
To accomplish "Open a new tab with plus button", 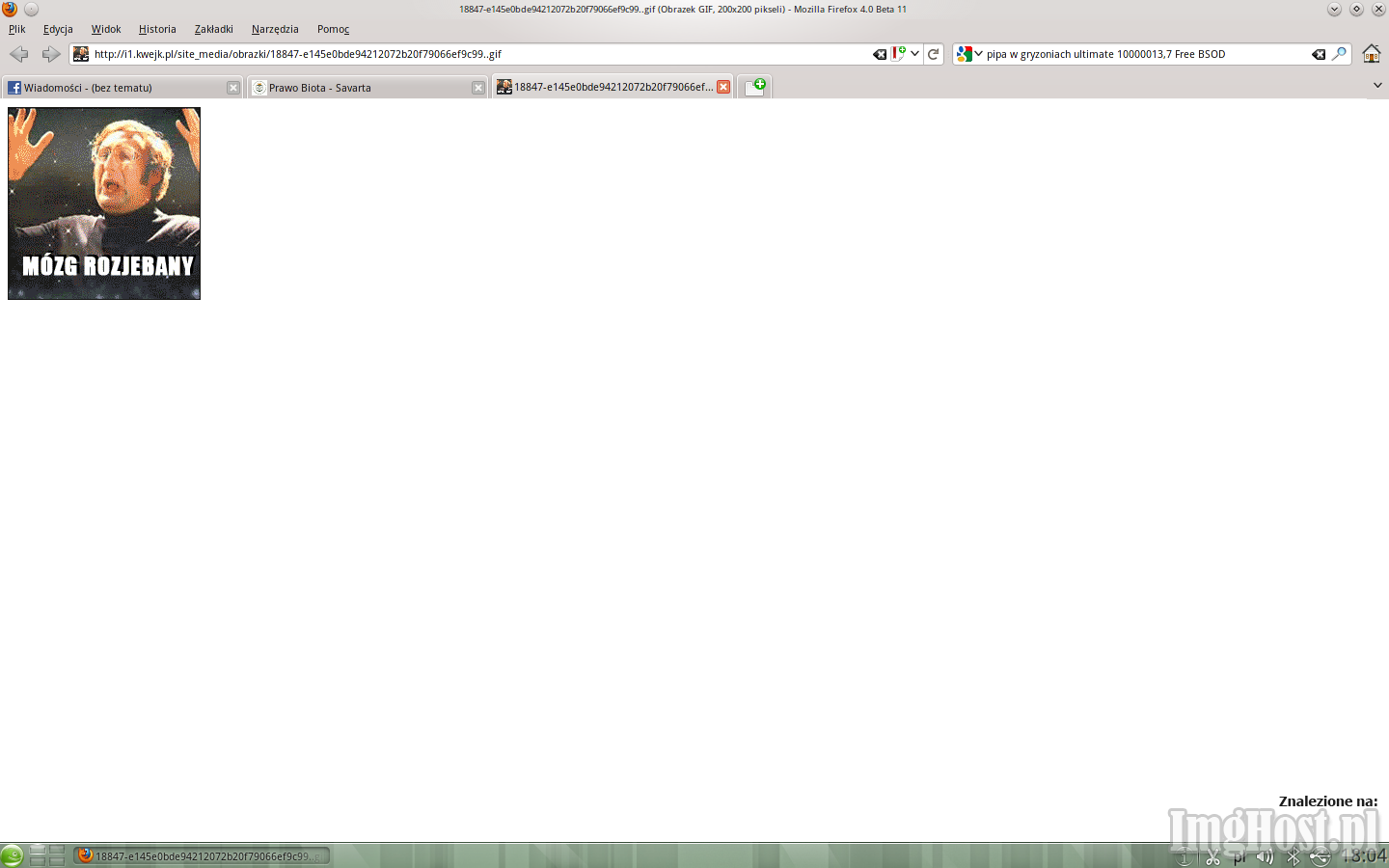I will [755, 87].
